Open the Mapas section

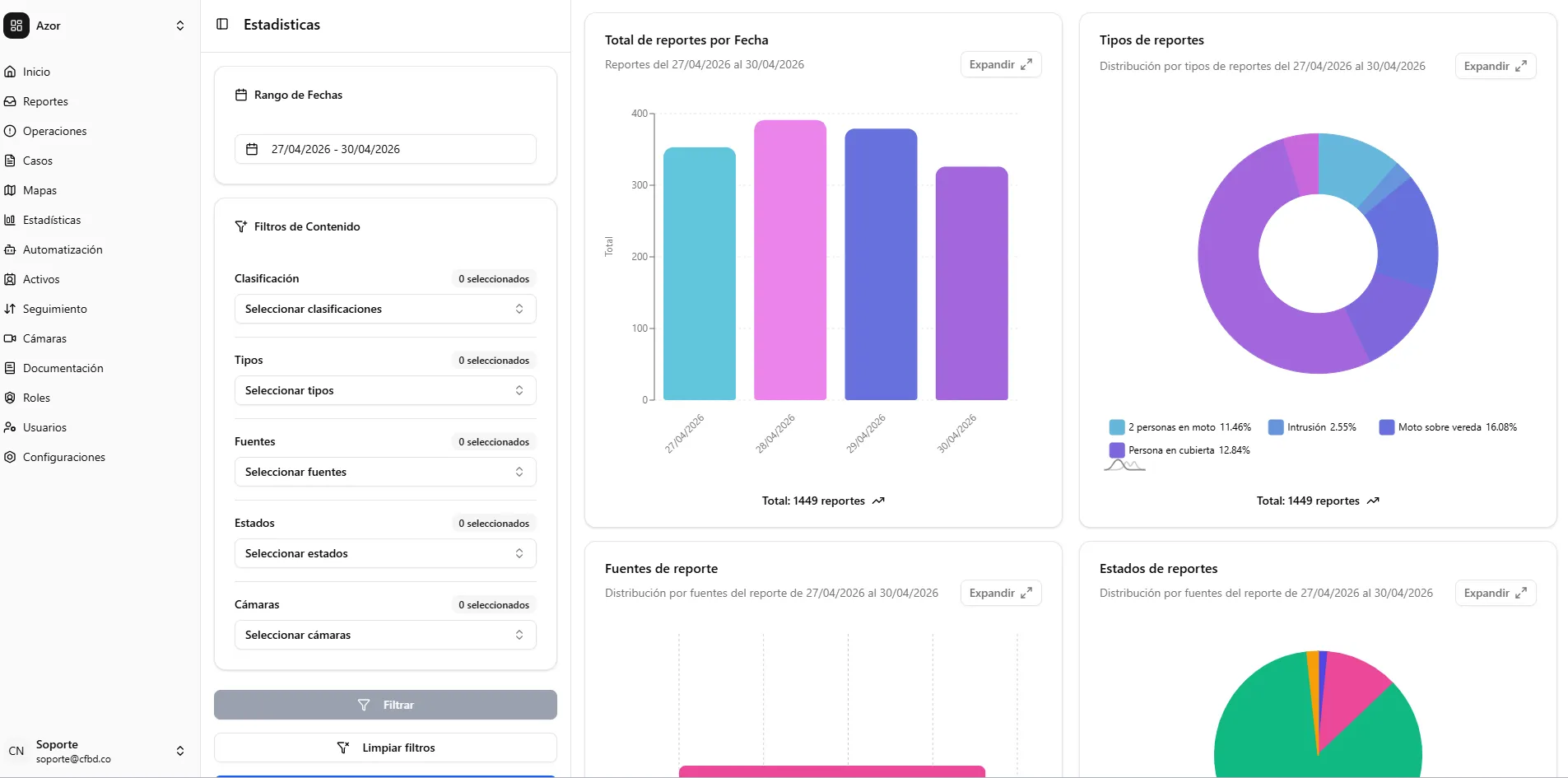(40, 190)
